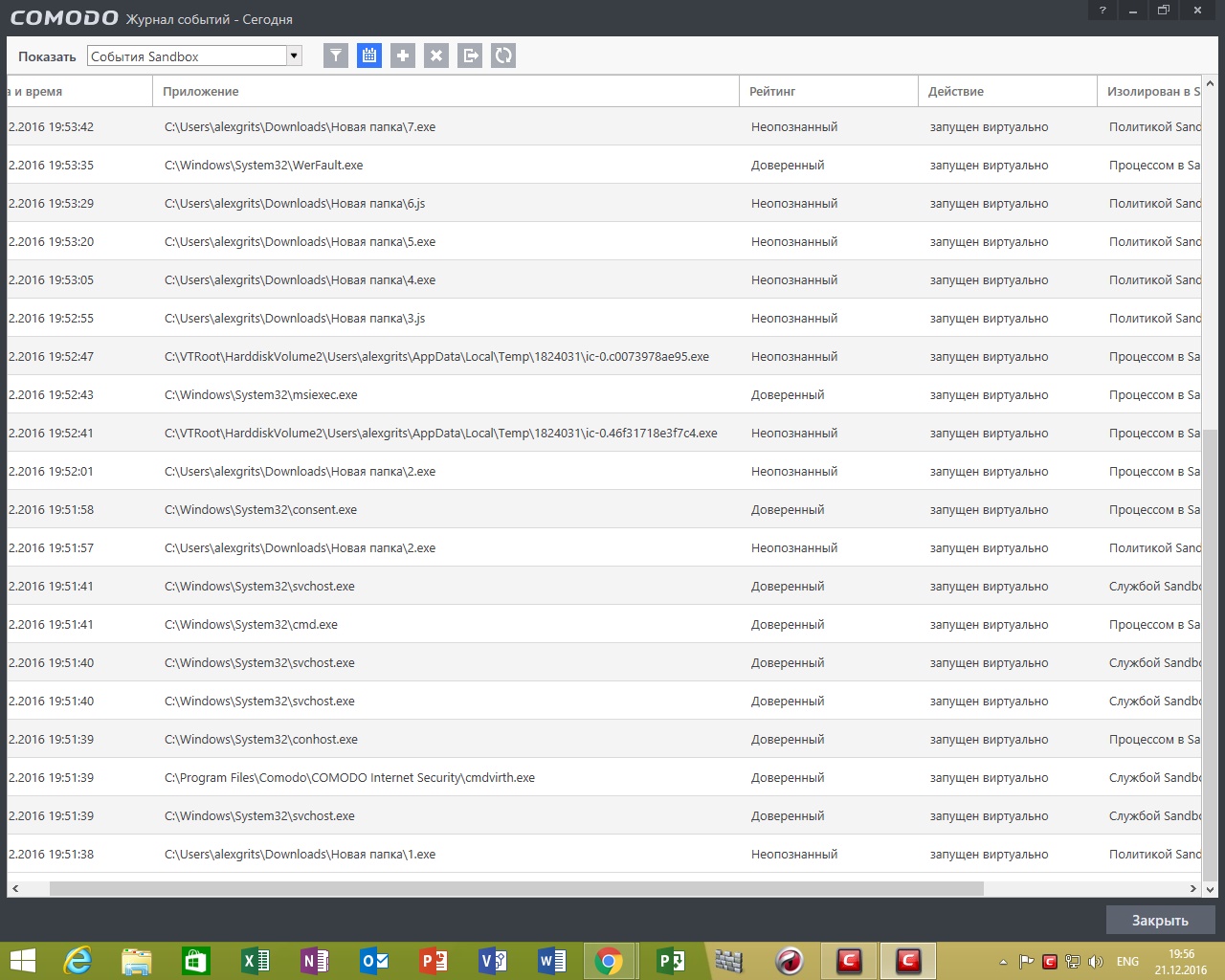Open the taskbar clock showing 19:56
The image size is (1225, 980).
coord(1181,962)
